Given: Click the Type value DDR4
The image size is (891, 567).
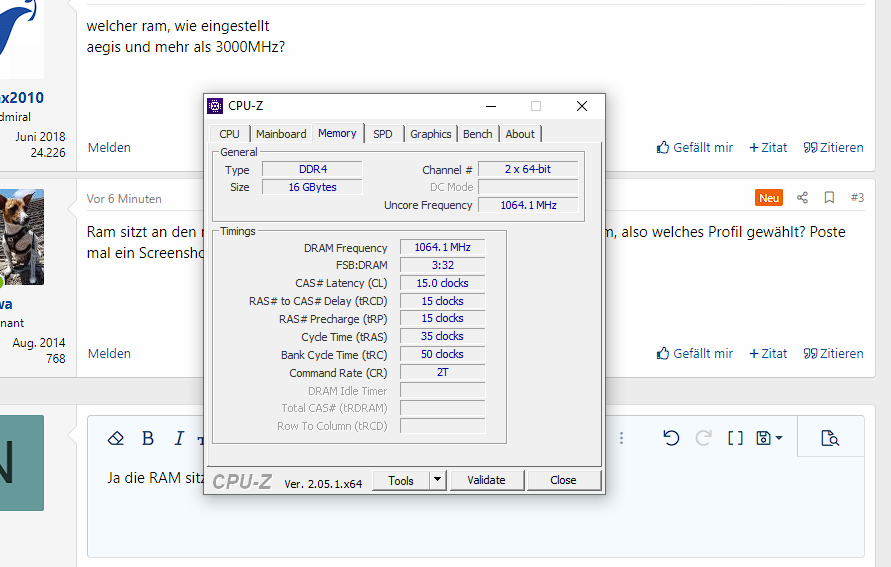Looking at the screenshot, I should (x=312, y=169).
